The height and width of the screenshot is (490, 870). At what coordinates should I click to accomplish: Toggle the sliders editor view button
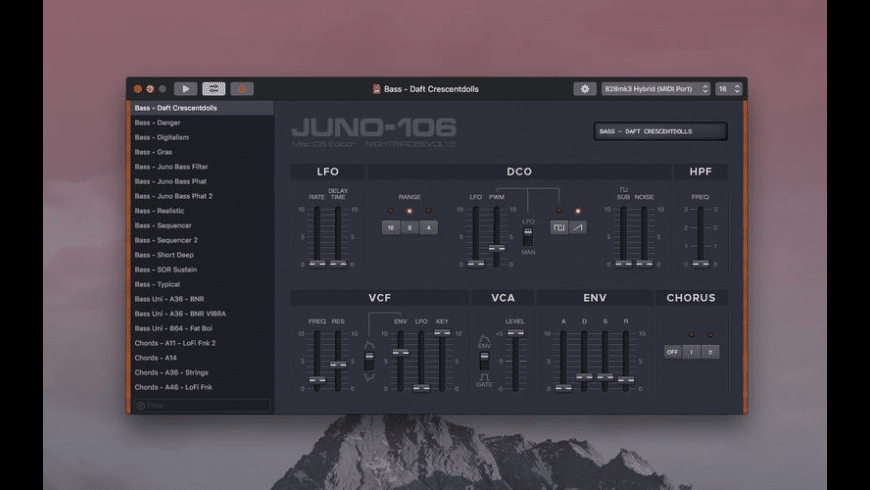click(214, 89)
